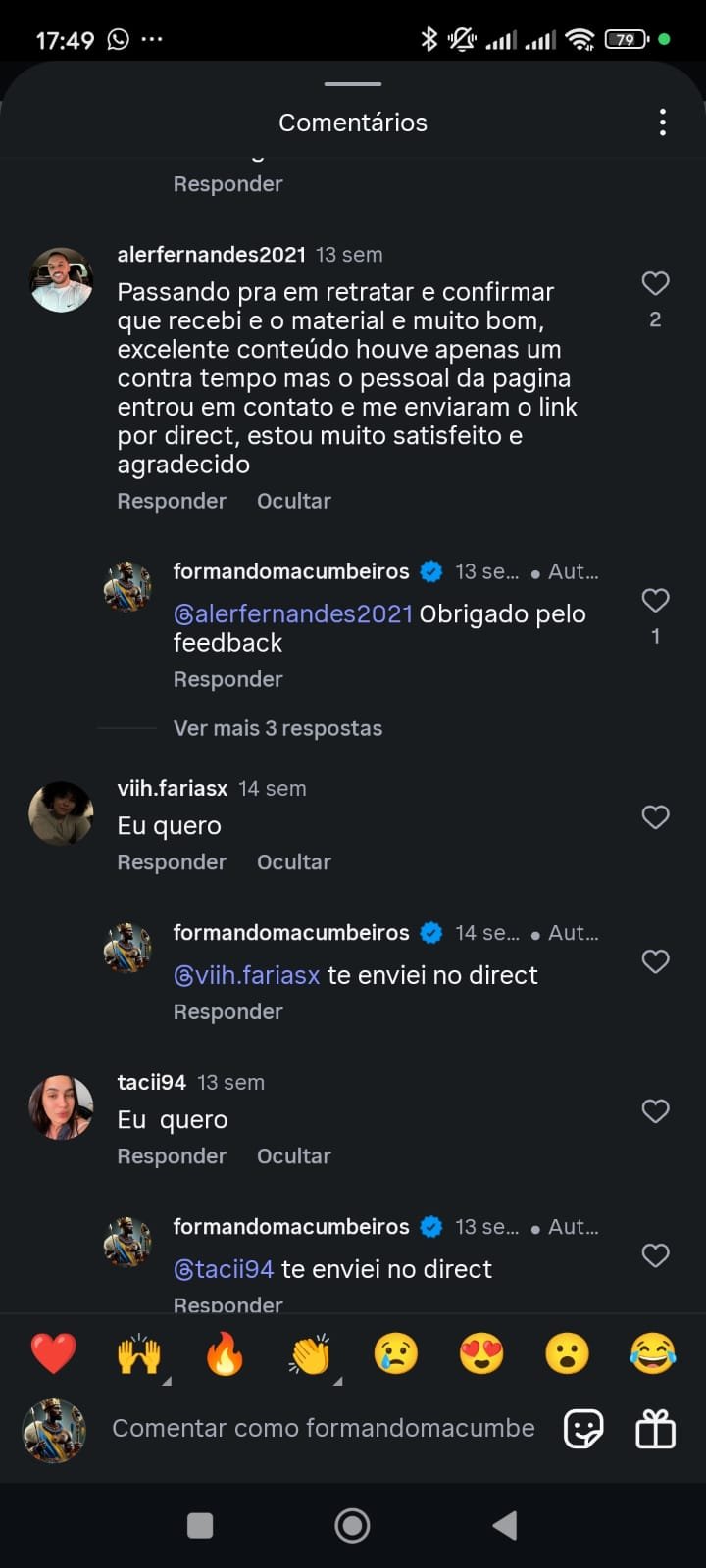Tap the heart-eyes emoji reaction
The height and width of the screenshot is (1568, 706).
click(481, 1354)
